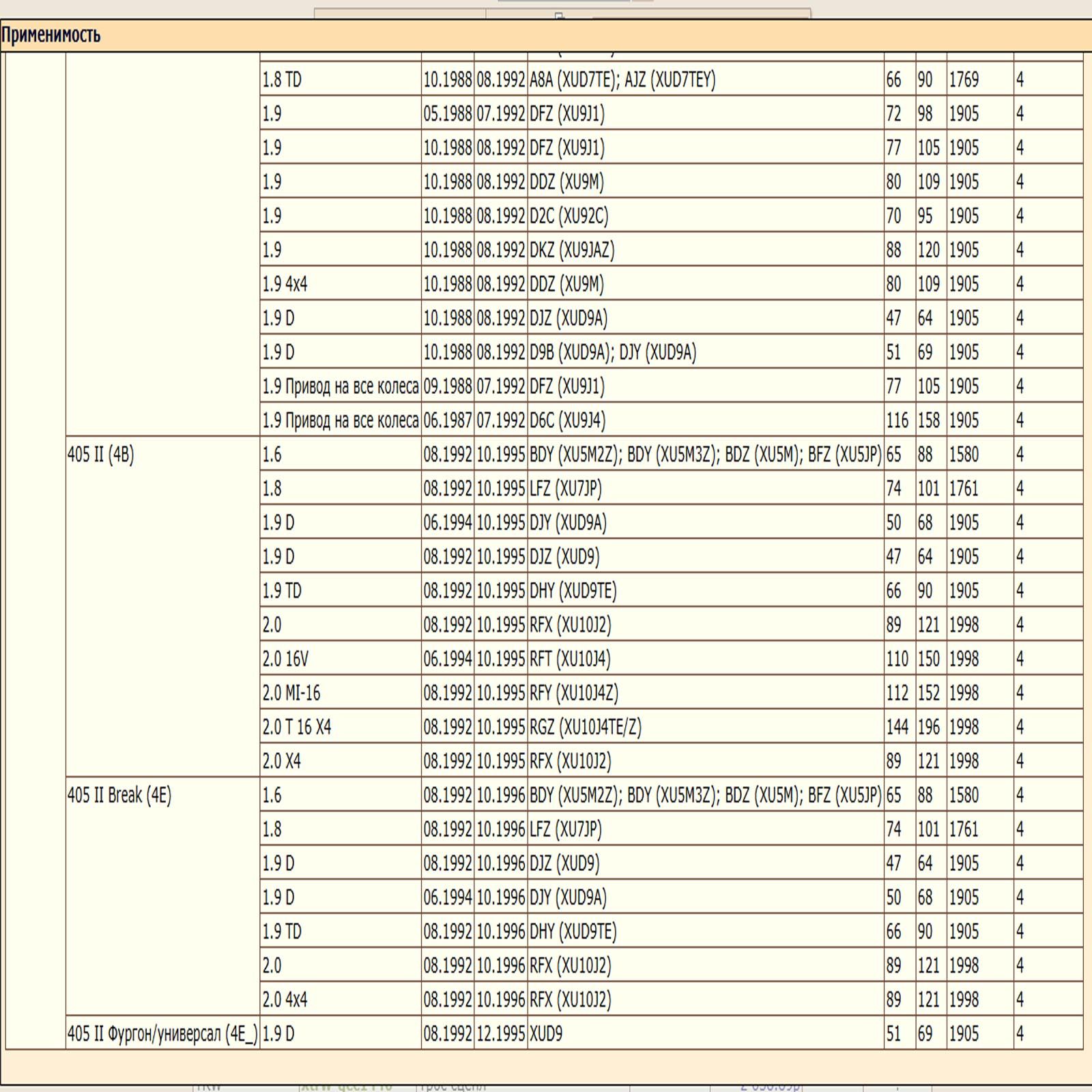Click the 1.8 TD engine cell

tap(282, 80)
